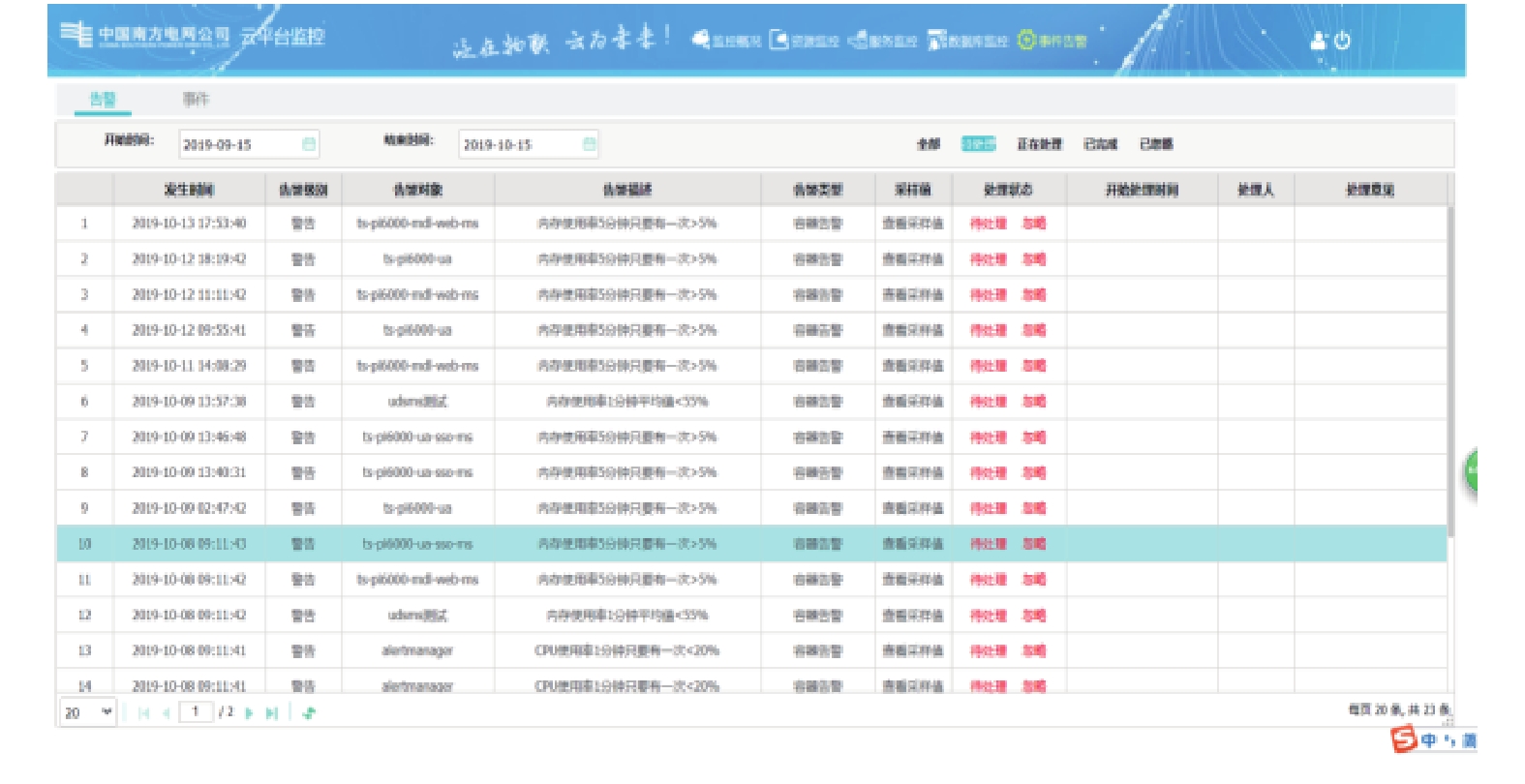The width and height of the screenshot is (1525, 784).
Task: Click the page number input box
Action: click(196, 712)
